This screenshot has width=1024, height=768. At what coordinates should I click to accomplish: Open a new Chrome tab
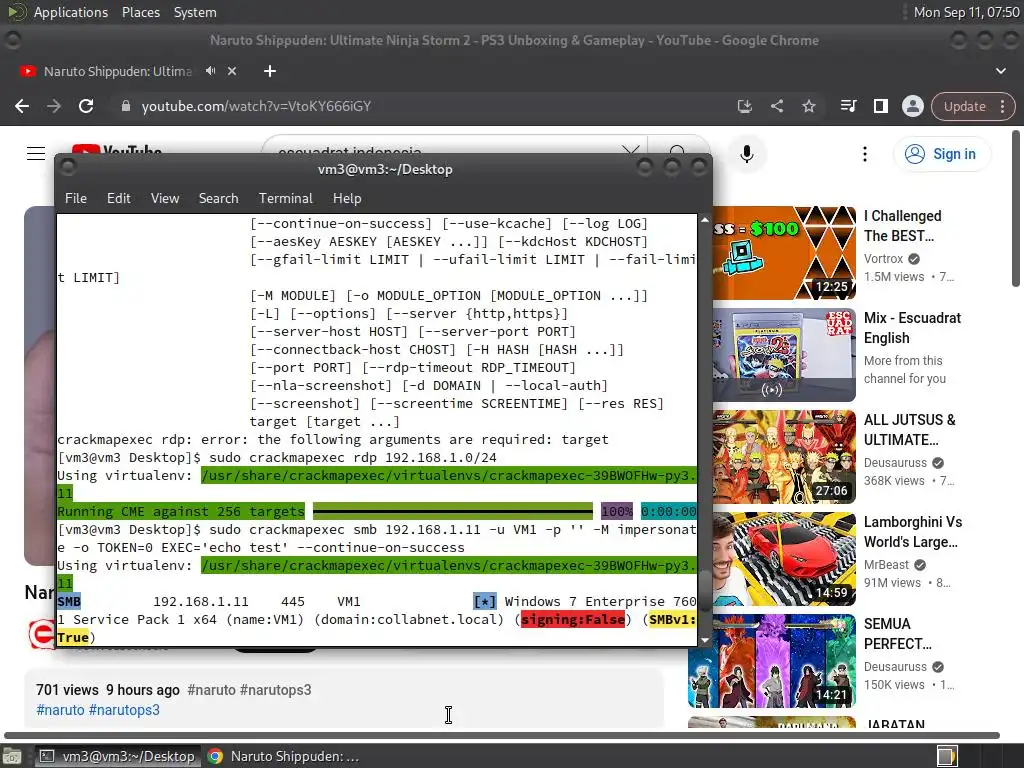pos(270,71)
